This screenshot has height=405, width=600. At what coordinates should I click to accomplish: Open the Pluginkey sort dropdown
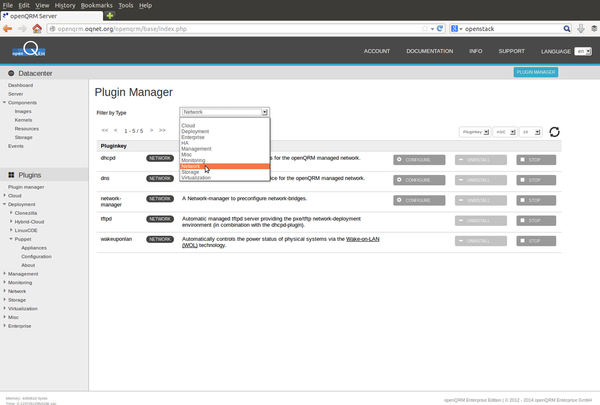click(x=475, y=132)
